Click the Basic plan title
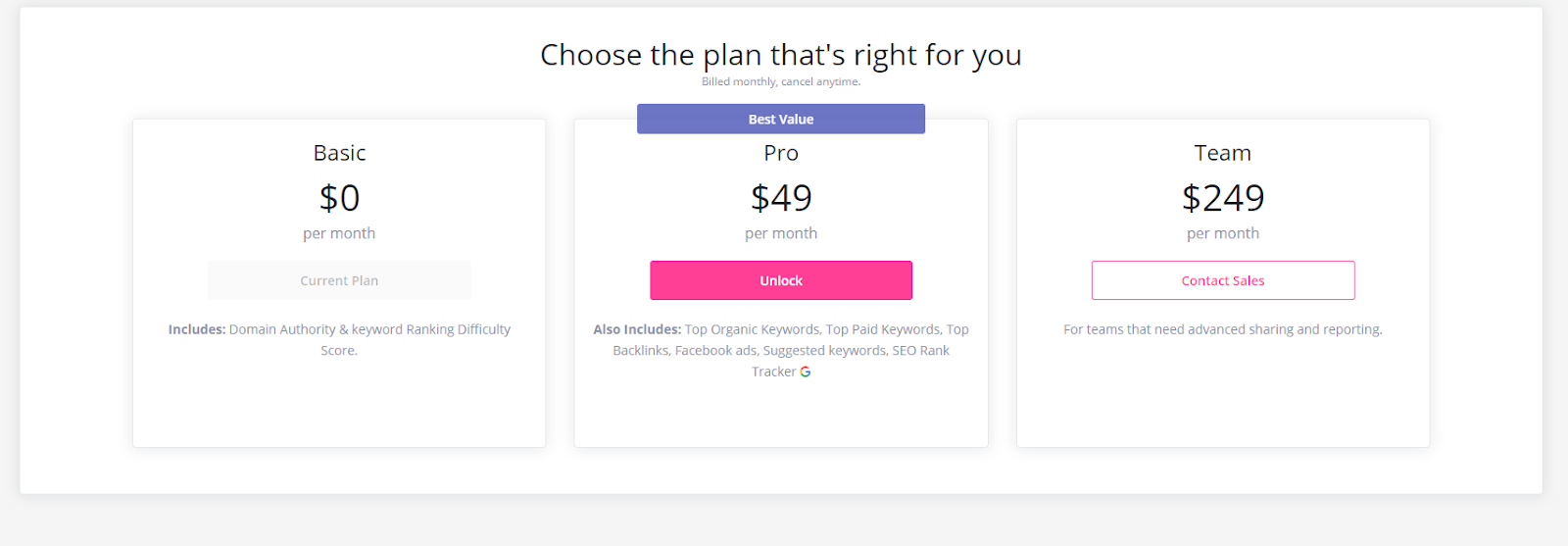The height and width of the screenshot is (546, 1568). (x=339, y=153)
